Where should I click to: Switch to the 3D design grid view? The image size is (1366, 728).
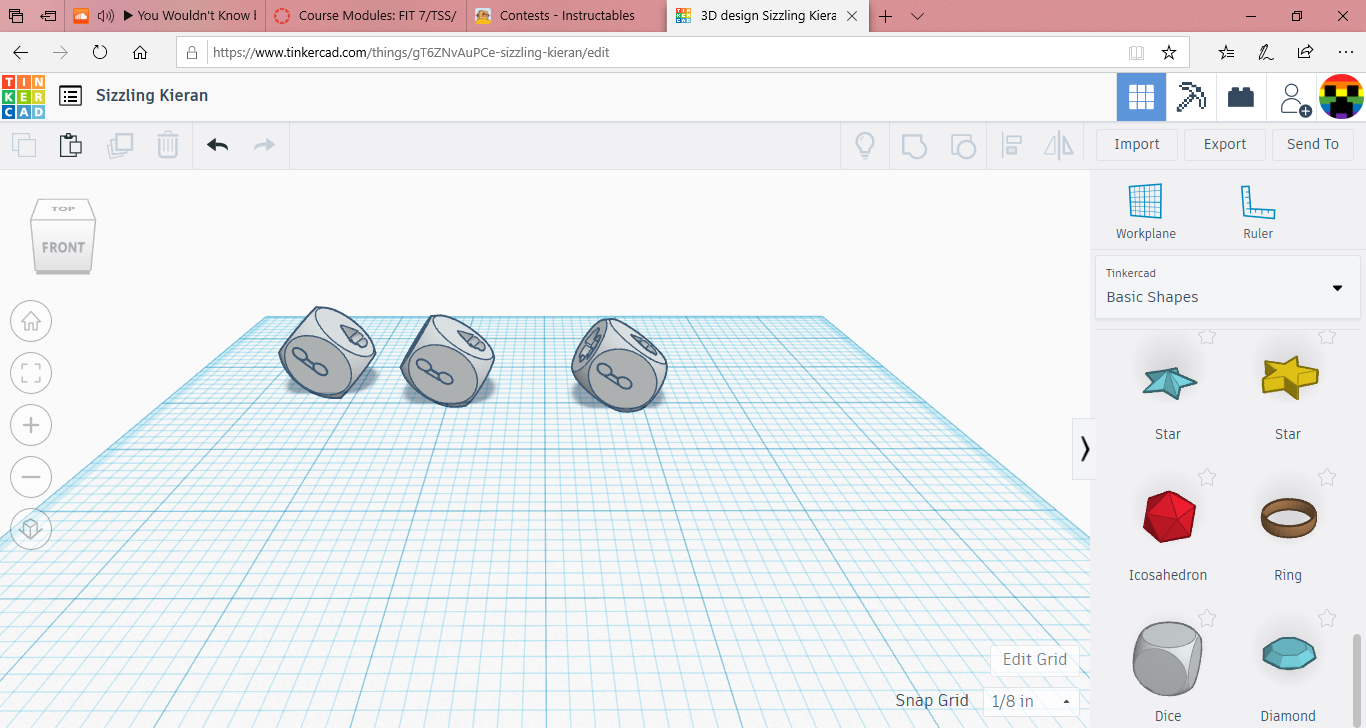point(1141,97)
